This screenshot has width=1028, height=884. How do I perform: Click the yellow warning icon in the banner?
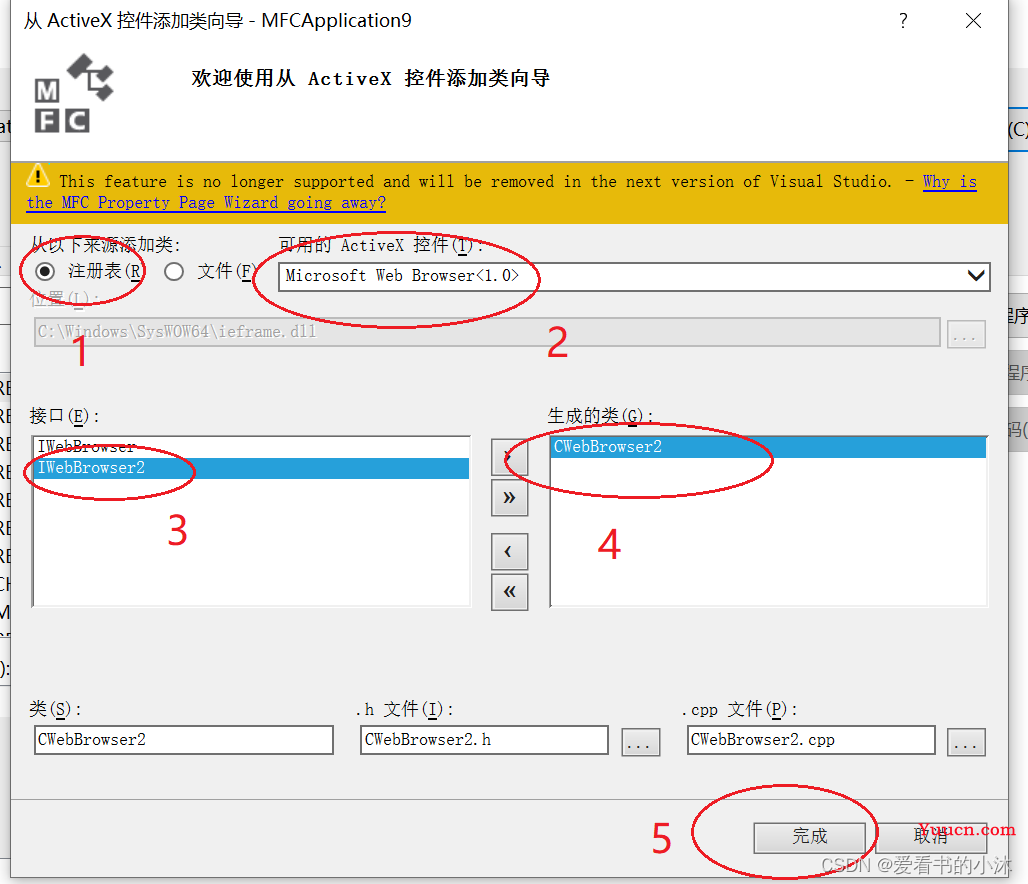38,176
